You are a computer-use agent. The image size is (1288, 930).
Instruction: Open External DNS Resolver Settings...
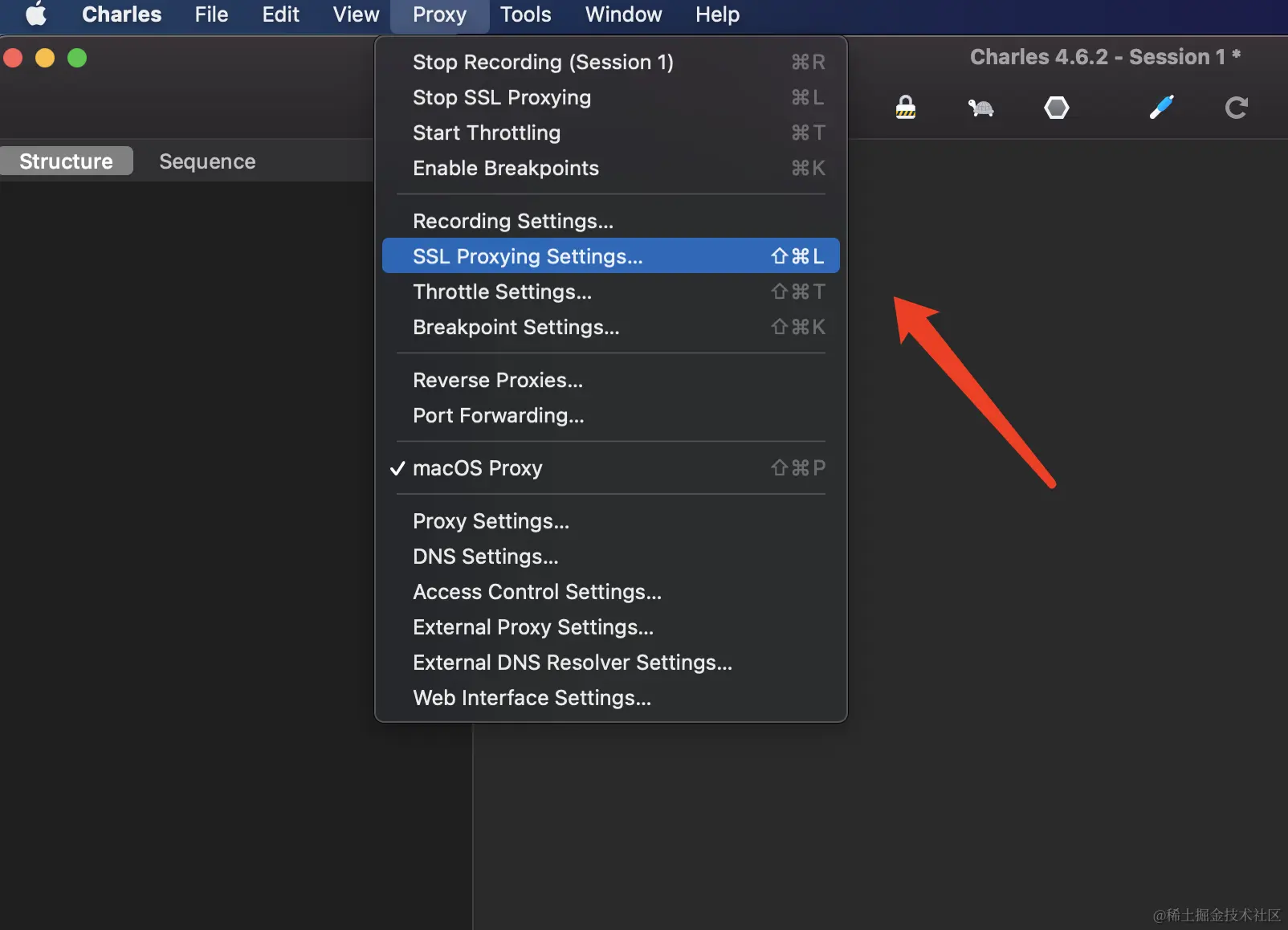(x=611, y=663)
